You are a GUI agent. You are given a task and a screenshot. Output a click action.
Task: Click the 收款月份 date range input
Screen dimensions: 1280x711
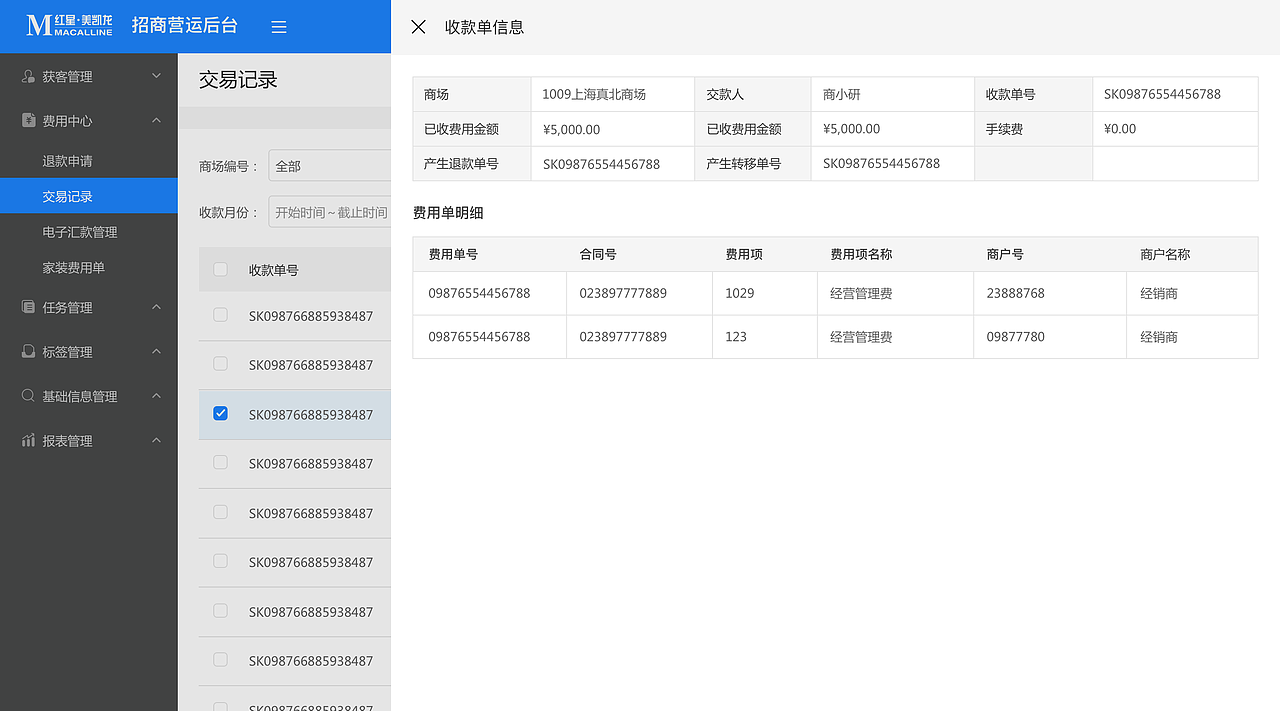coord(329,212)
